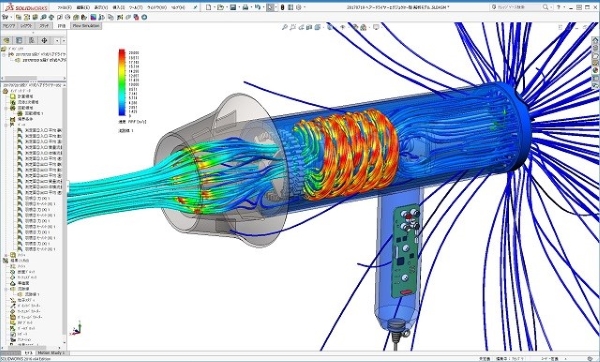Click the move crosshair panel tab icon
The width and height of the screenshot is (600, 362).
[44, 40]
